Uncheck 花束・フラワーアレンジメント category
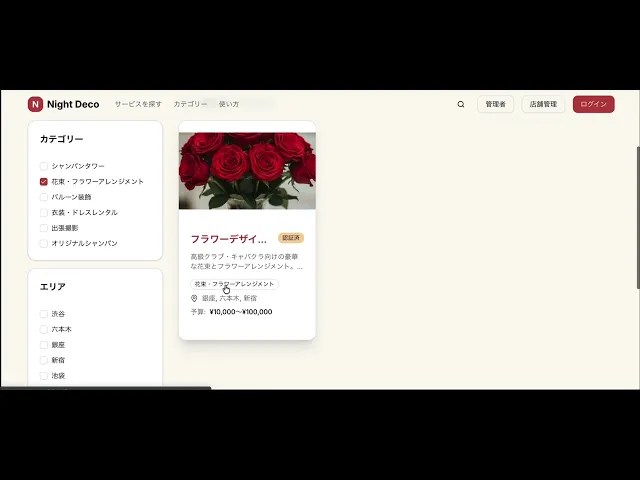The image size is (640, 480). (x=44, y=182)
